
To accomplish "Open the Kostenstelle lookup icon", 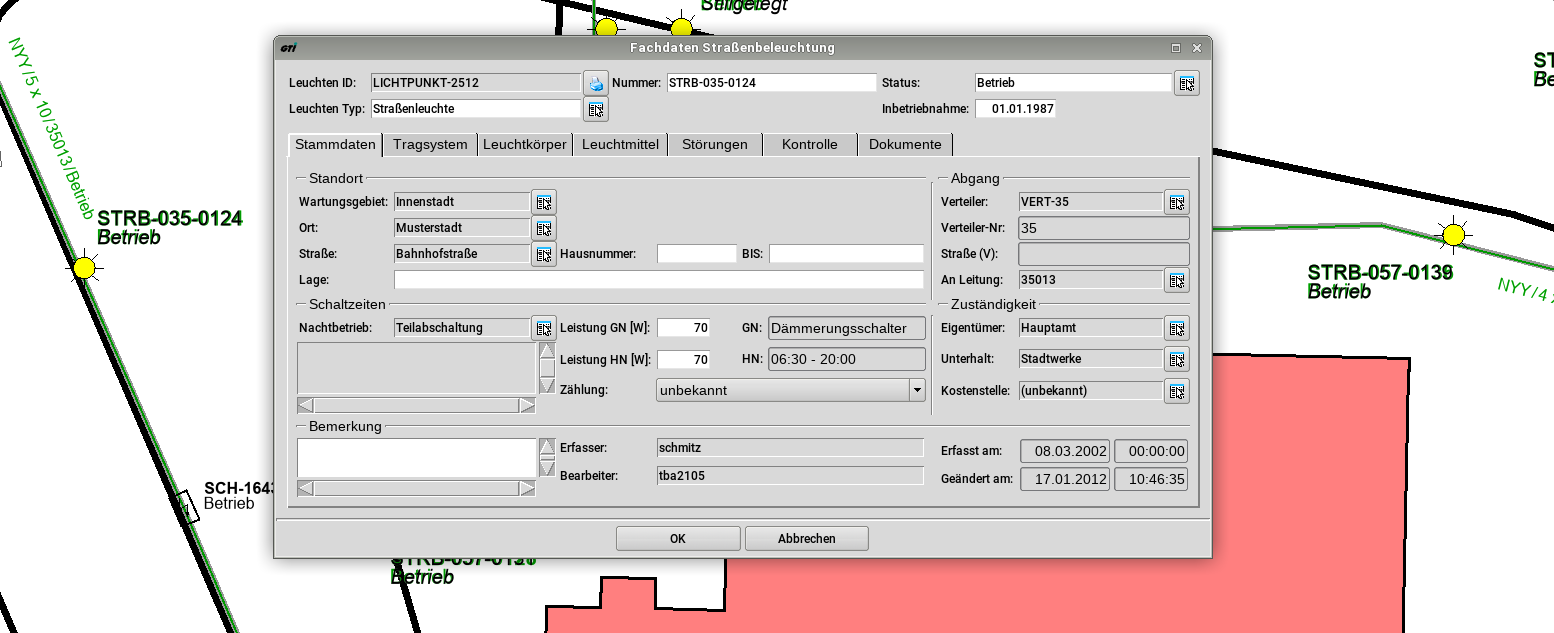I will (1176, 391).
